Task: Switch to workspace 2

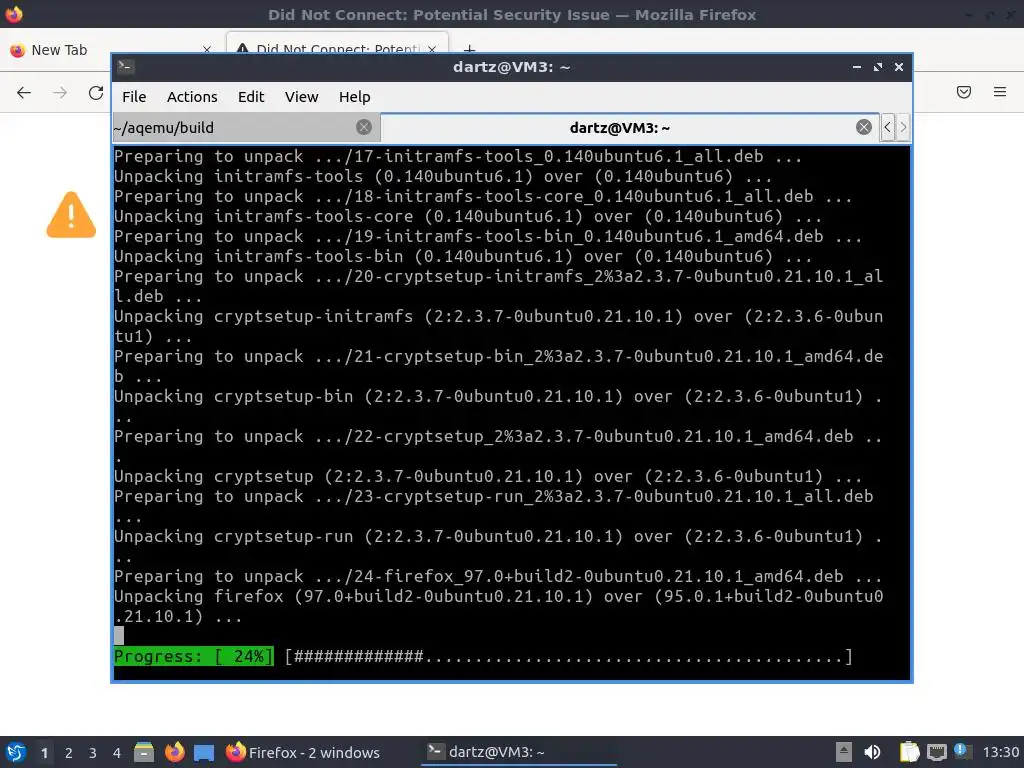Action: point(69,753)
